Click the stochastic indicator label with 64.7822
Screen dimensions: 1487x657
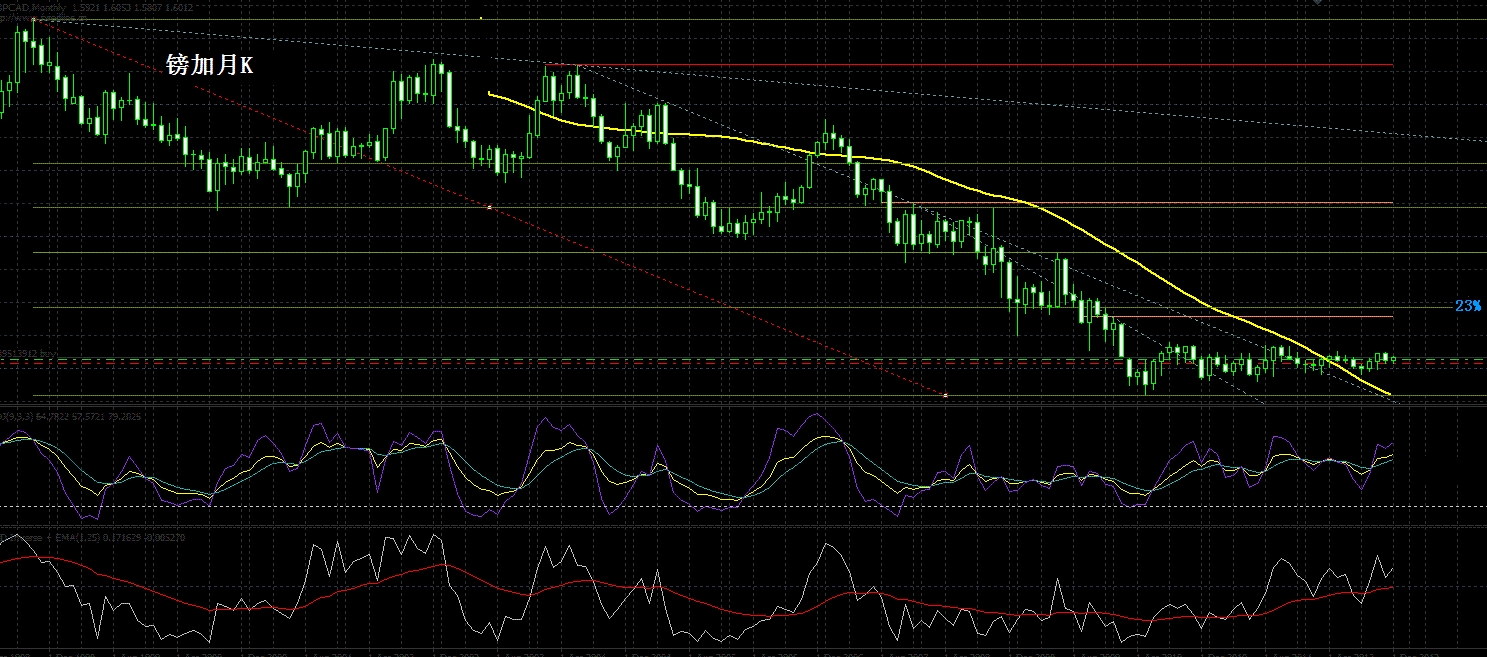pyautogui.click(x=70, y=414)
